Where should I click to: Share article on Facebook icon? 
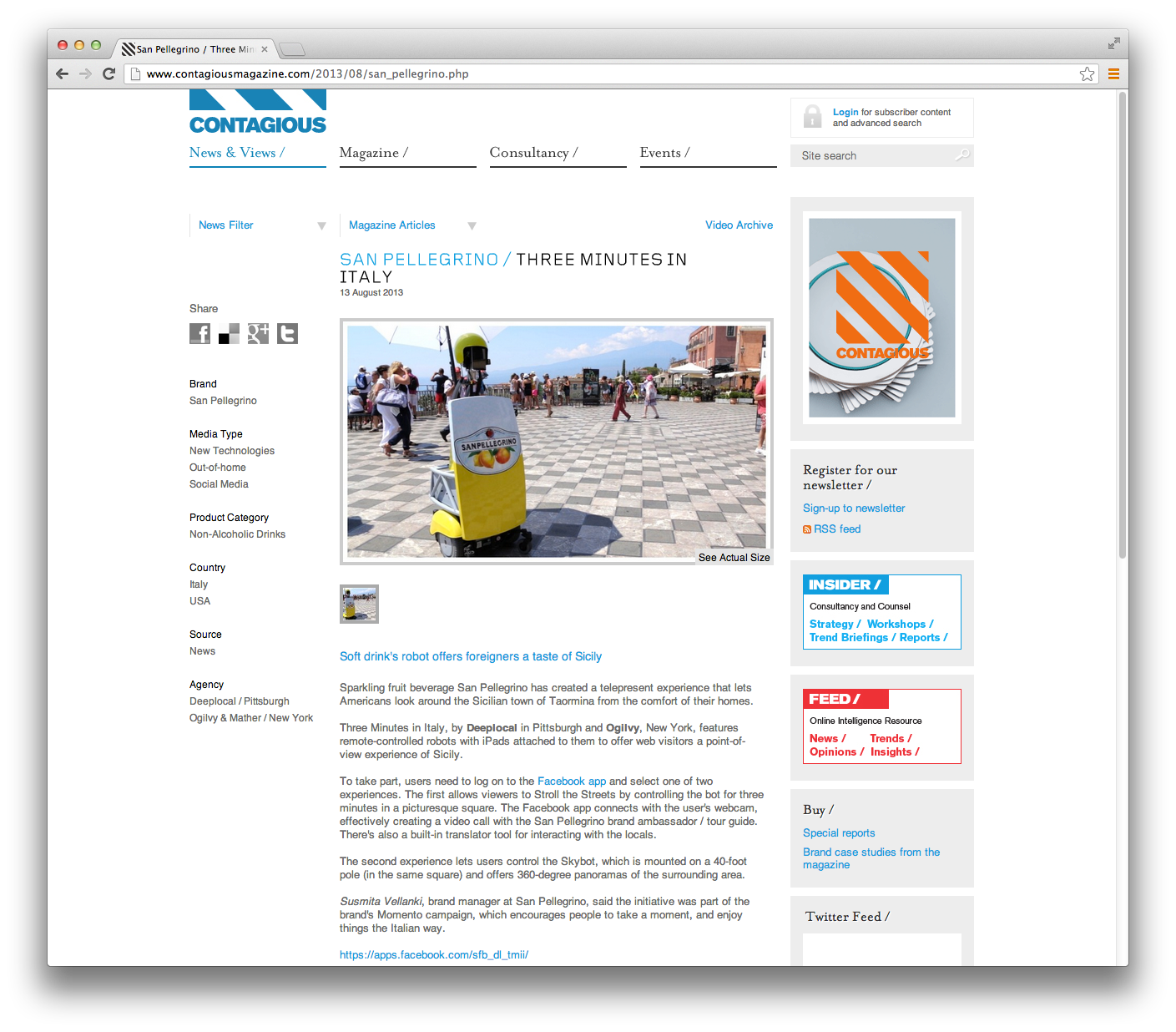pyautogui.click(x=199, y=334)
